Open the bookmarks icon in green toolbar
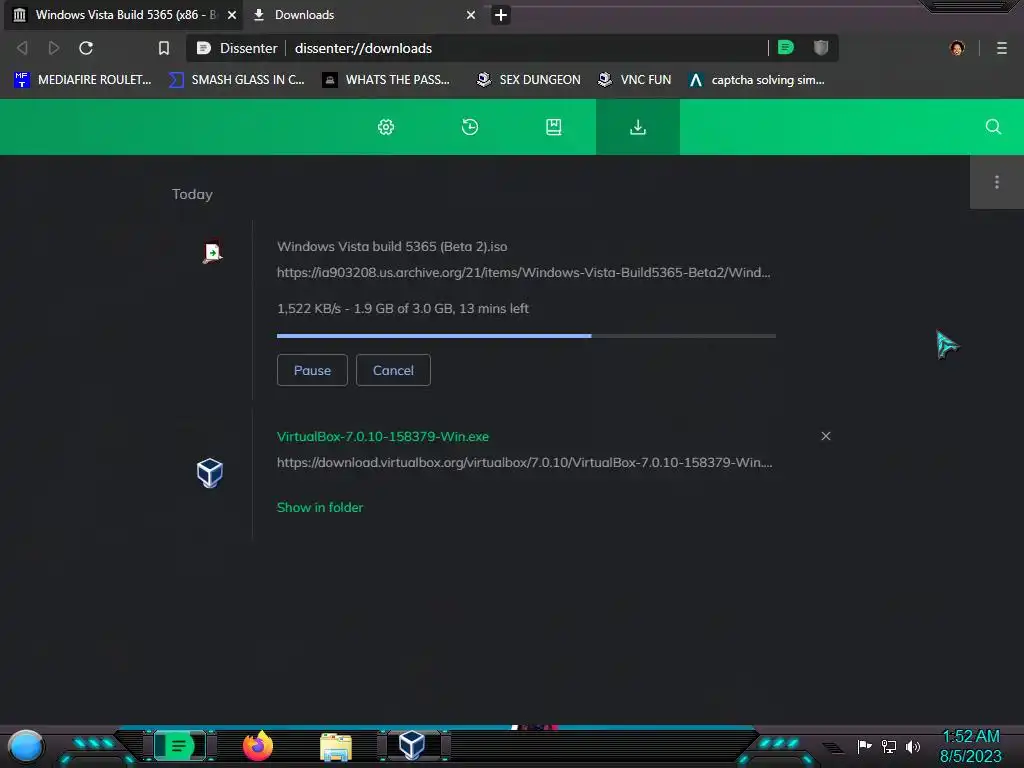The image size is (1024, 768). [x=553, y=127]
